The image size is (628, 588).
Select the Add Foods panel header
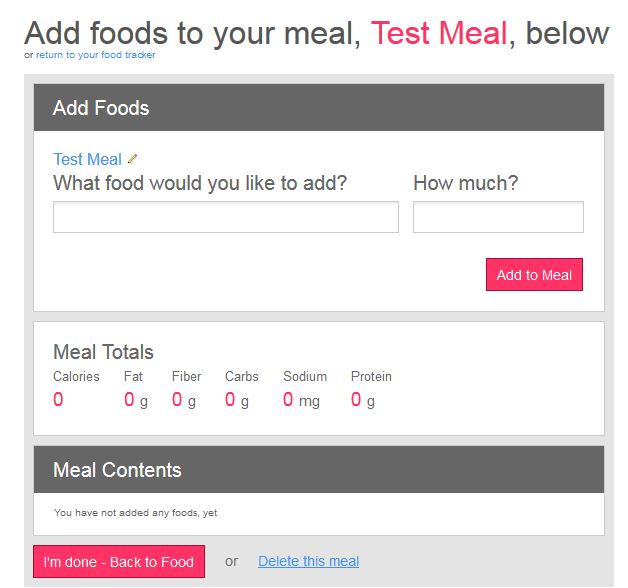point(319,107)
